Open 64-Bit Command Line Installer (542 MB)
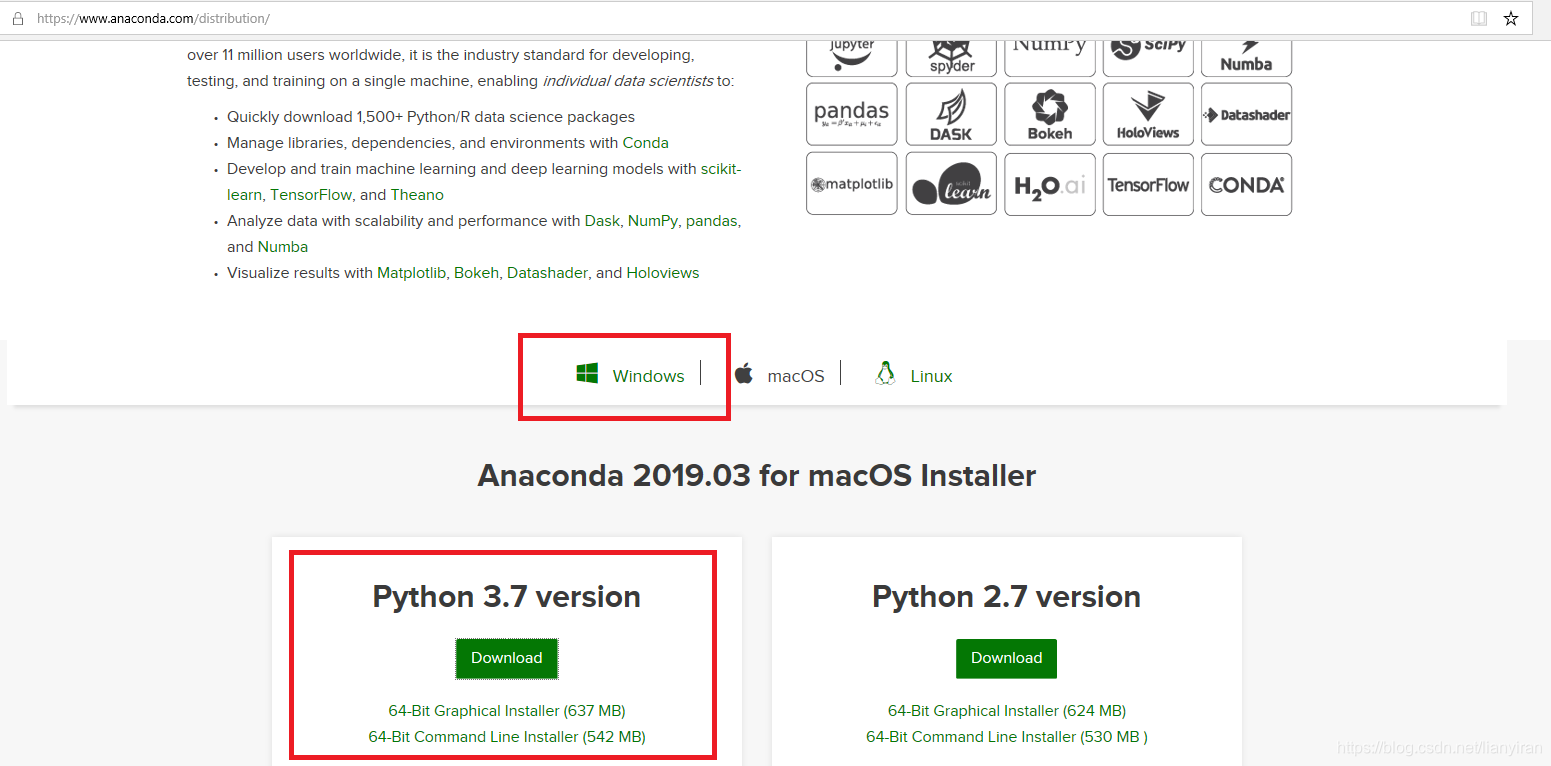 point(507,737)
